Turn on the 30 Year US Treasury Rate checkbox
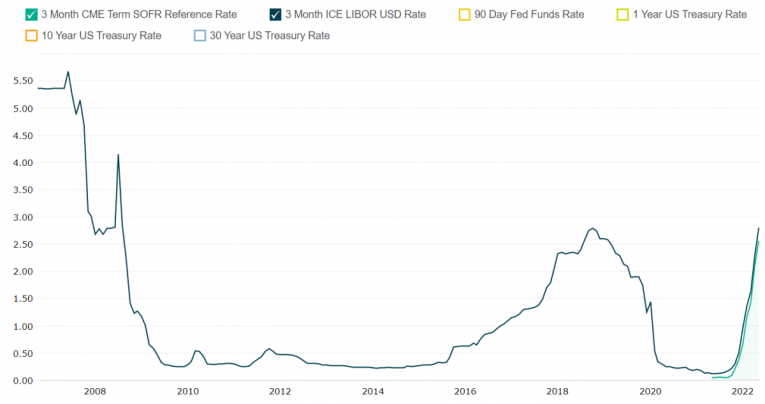The image size is (765, 404). 200,35
